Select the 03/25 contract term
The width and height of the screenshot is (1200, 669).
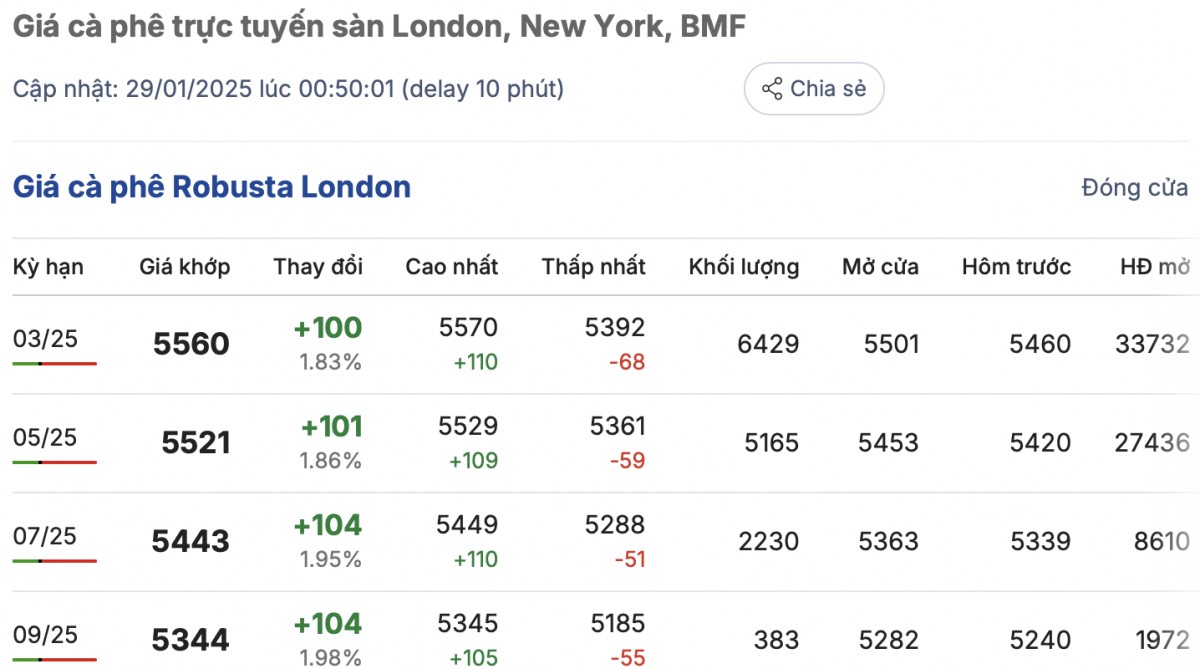pos(45,339)
